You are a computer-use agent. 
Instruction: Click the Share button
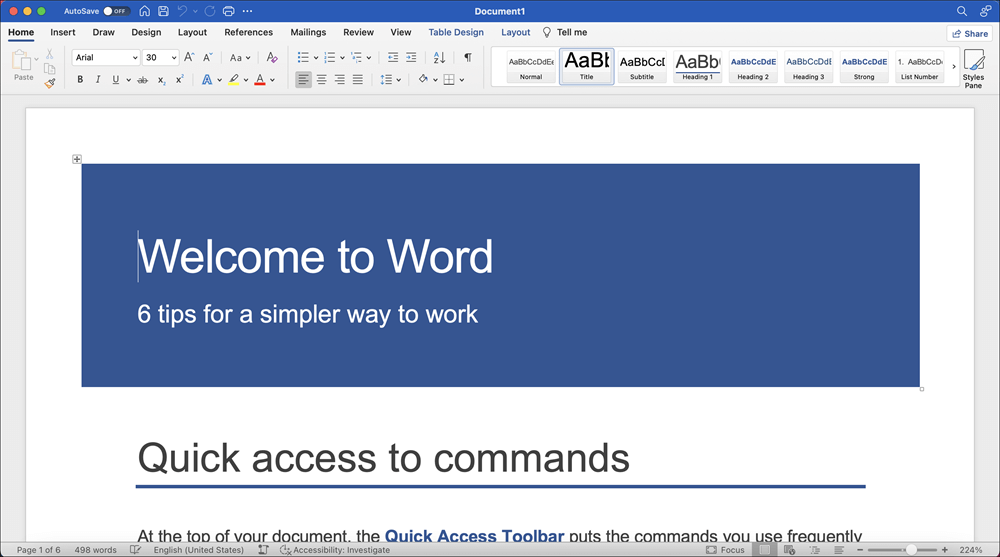(968, 33)
